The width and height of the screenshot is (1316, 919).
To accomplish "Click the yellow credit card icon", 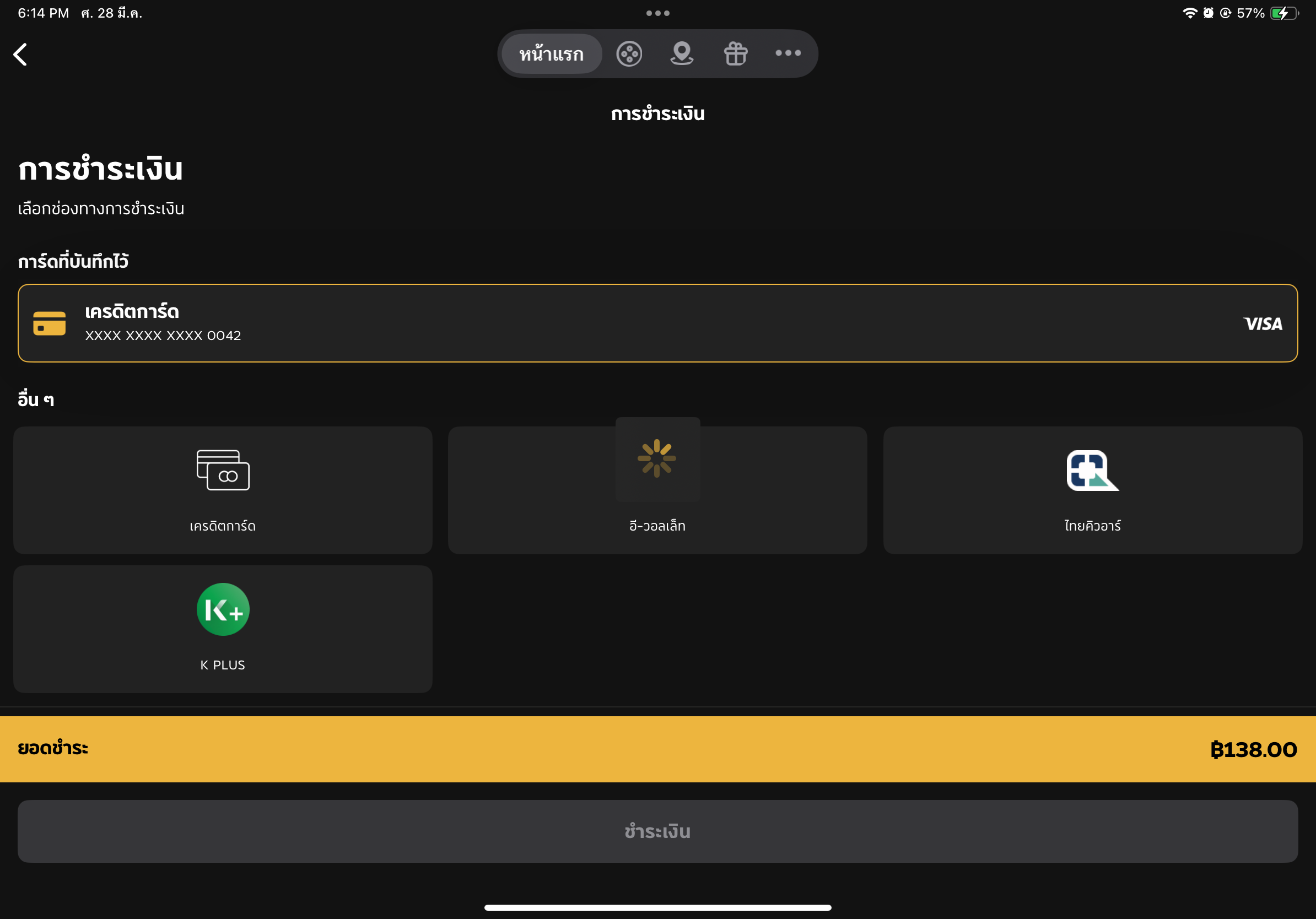I will 49,323.
